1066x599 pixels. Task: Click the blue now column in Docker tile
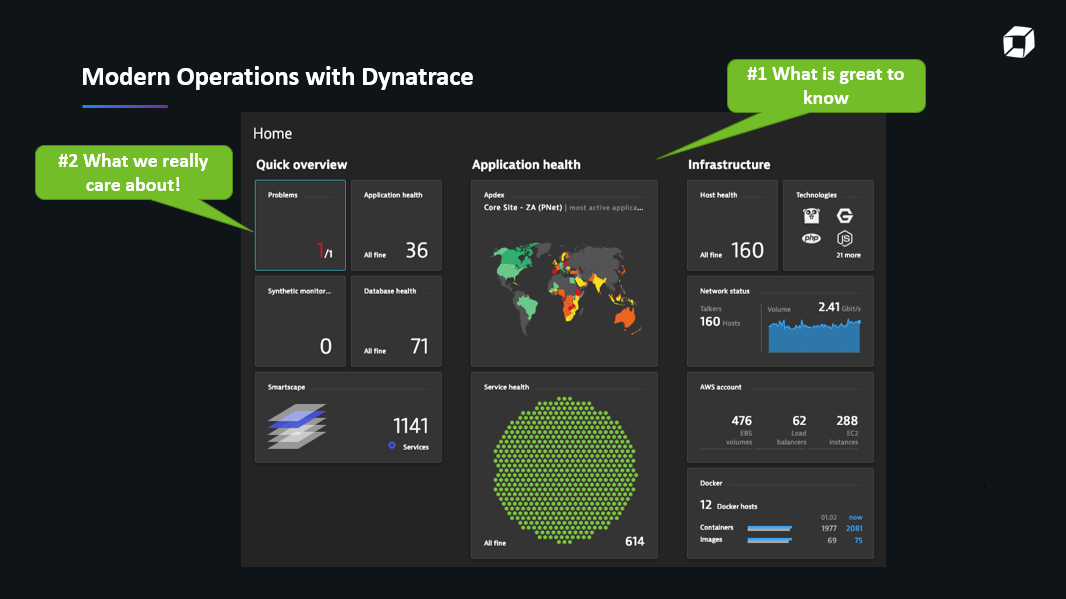[854, 517]
